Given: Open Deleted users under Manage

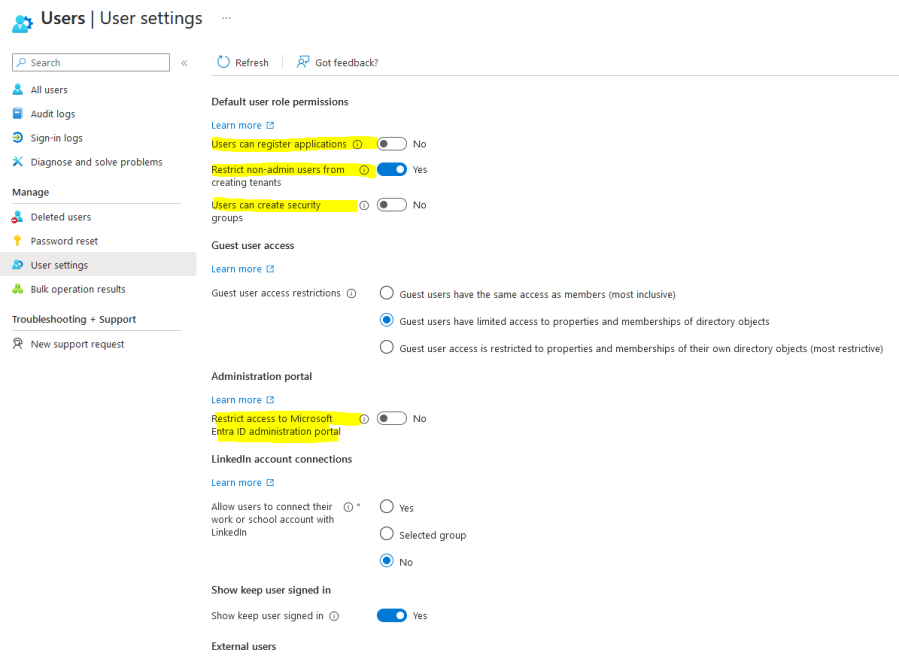Looking at the screenshot, I should point(60,216).
